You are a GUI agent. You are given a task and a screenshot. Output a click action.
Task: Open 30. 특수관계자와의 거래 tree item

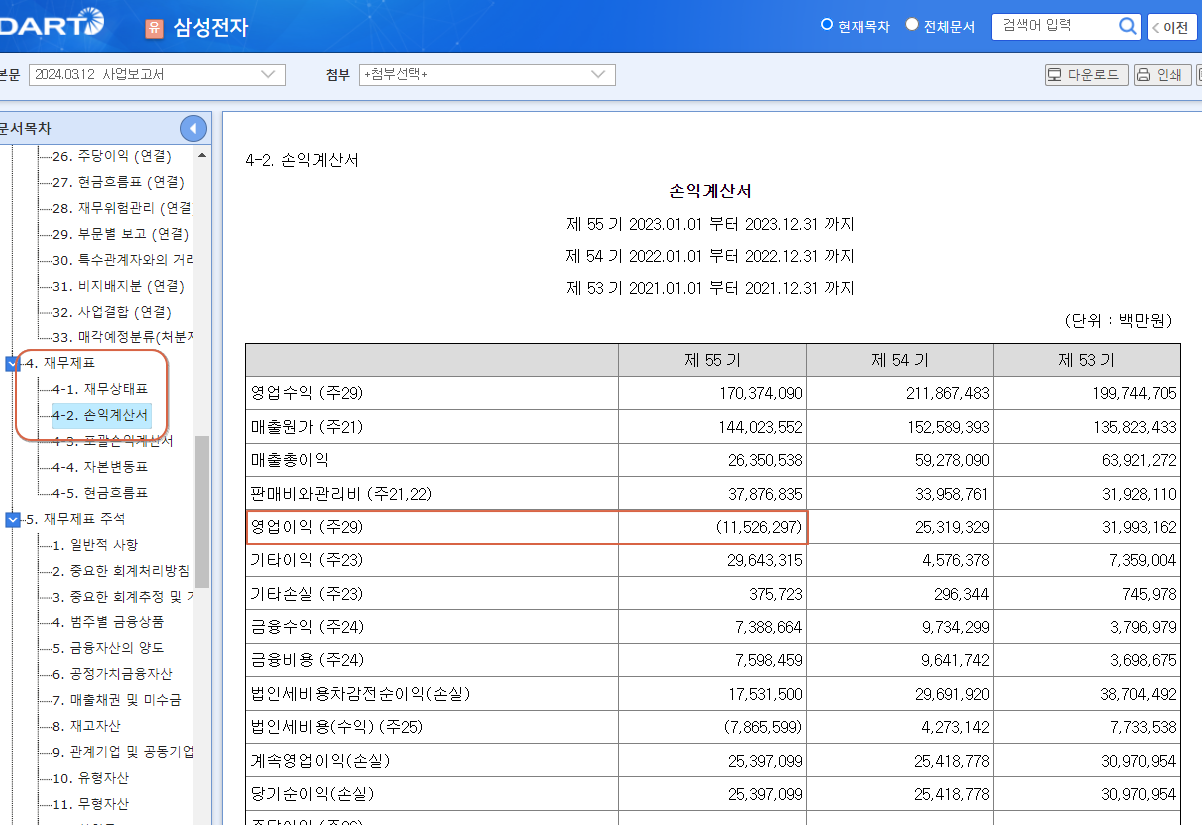tap(122, 260)
